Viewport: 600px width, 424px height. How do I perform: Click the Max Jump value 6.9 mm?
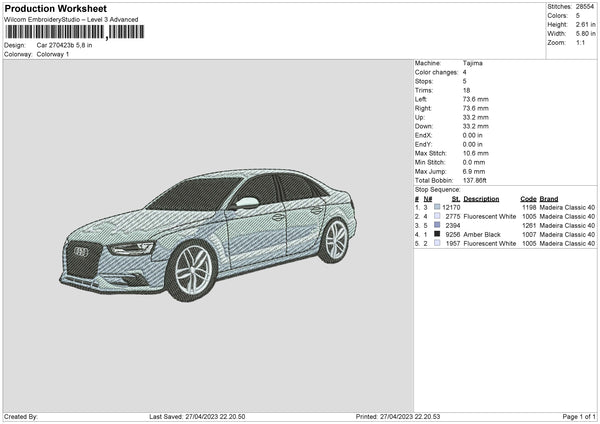(x=474, y=171)
